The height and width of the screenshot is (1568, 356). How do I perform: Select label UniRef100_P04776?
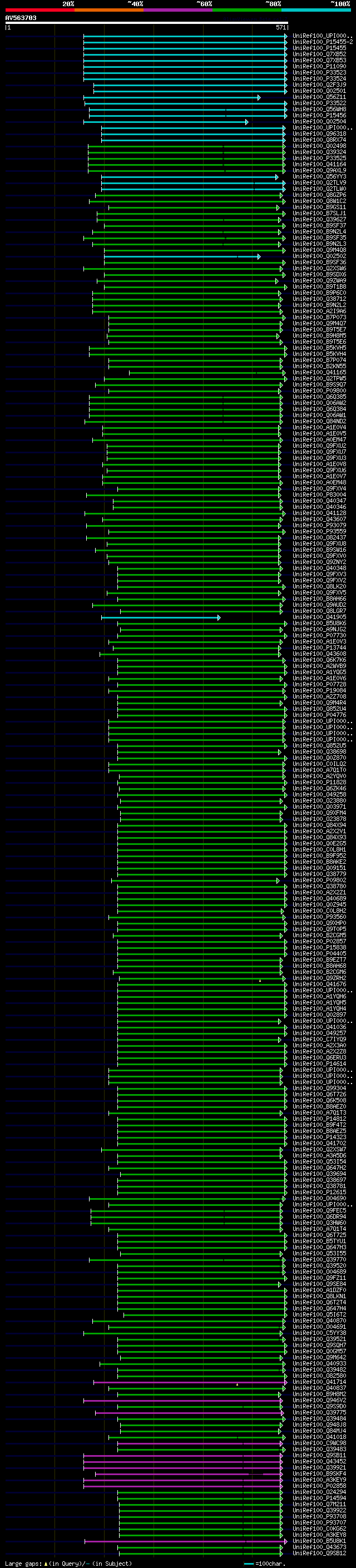coord(319,715)
